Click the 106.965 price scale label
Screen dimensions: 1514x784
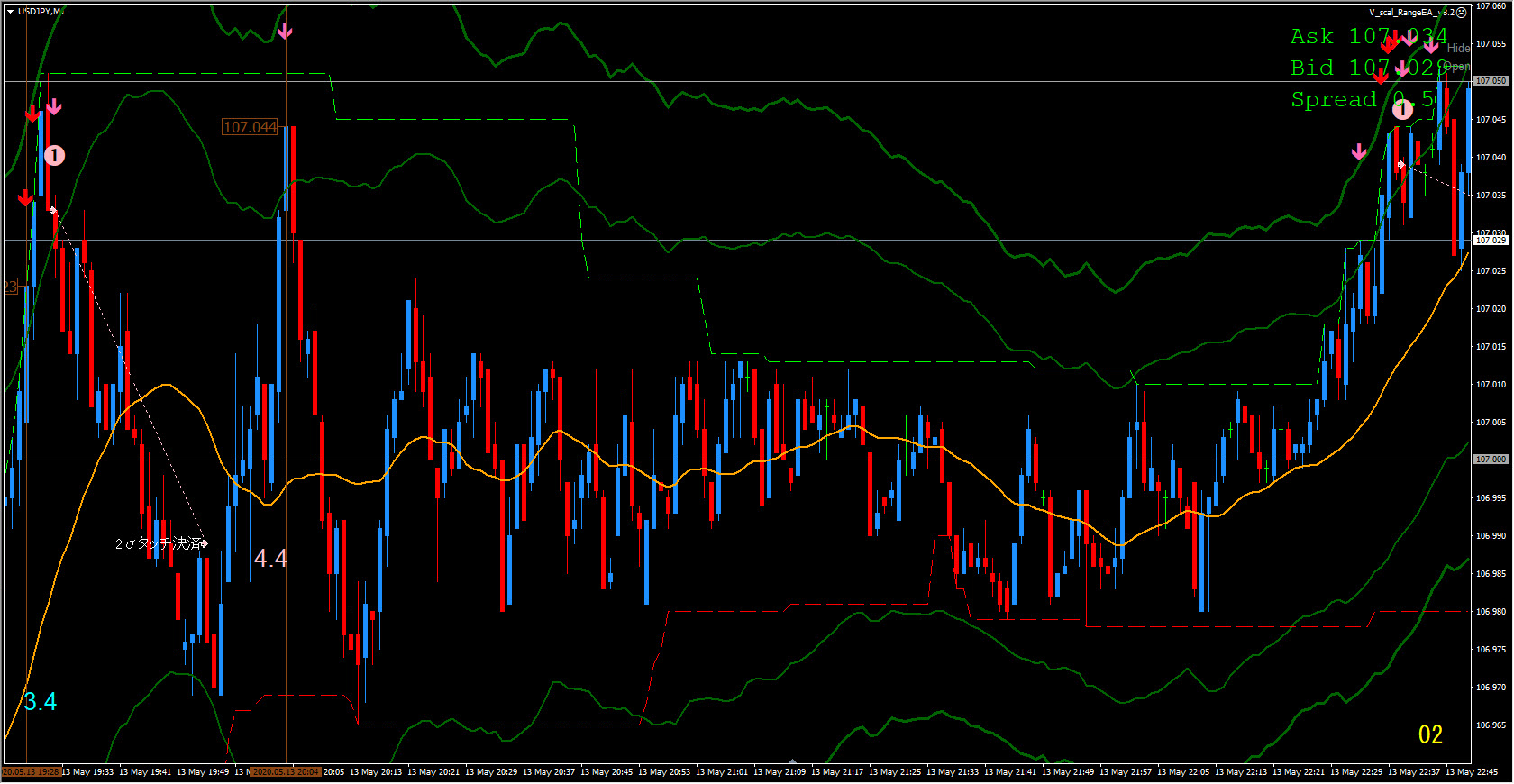pyautogui.click(x=1491, y=725)
